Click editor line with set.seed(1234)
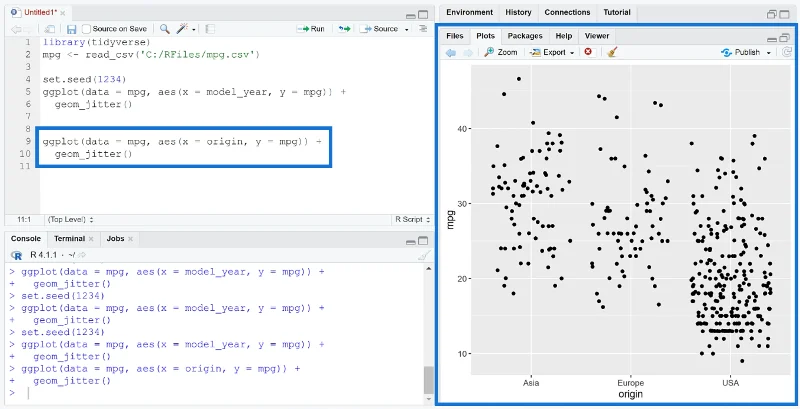 [x=84, y=80]
